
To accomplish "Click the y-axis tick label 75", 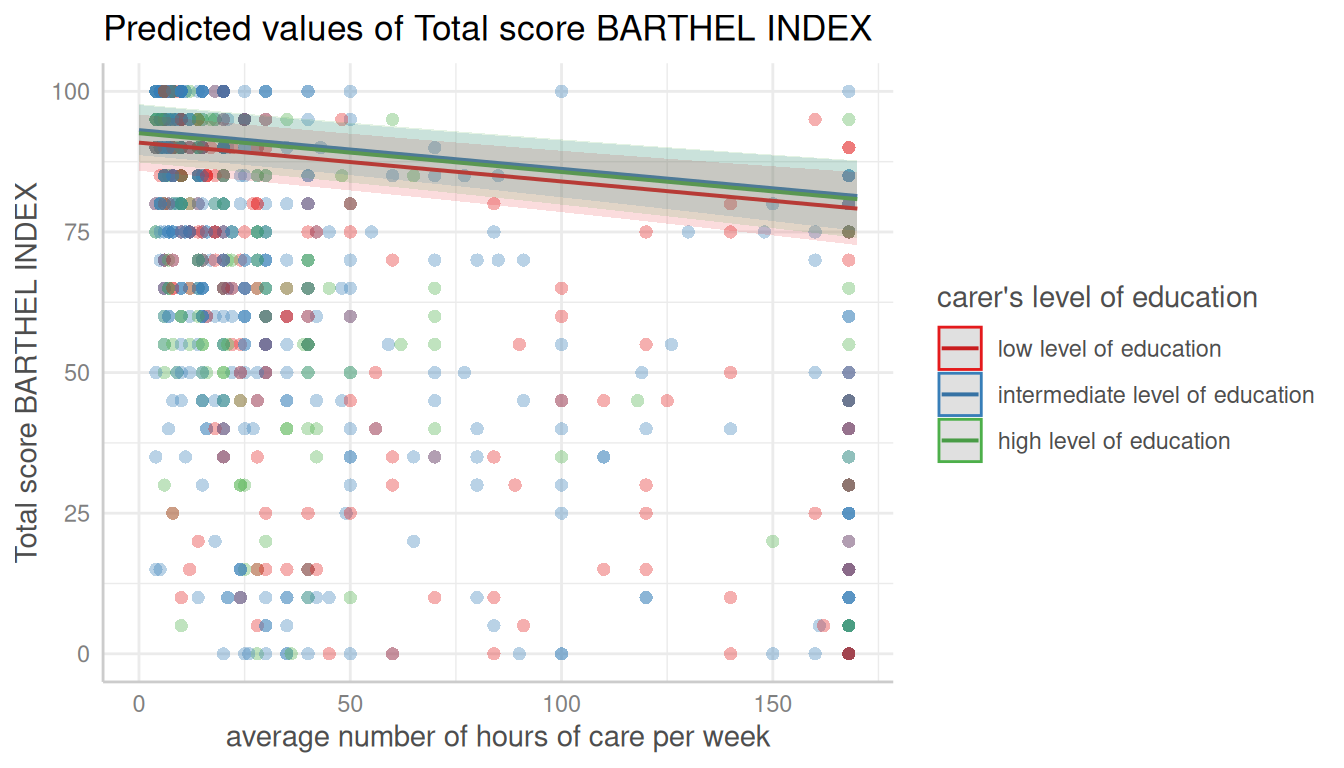I will tap(77, 232).
